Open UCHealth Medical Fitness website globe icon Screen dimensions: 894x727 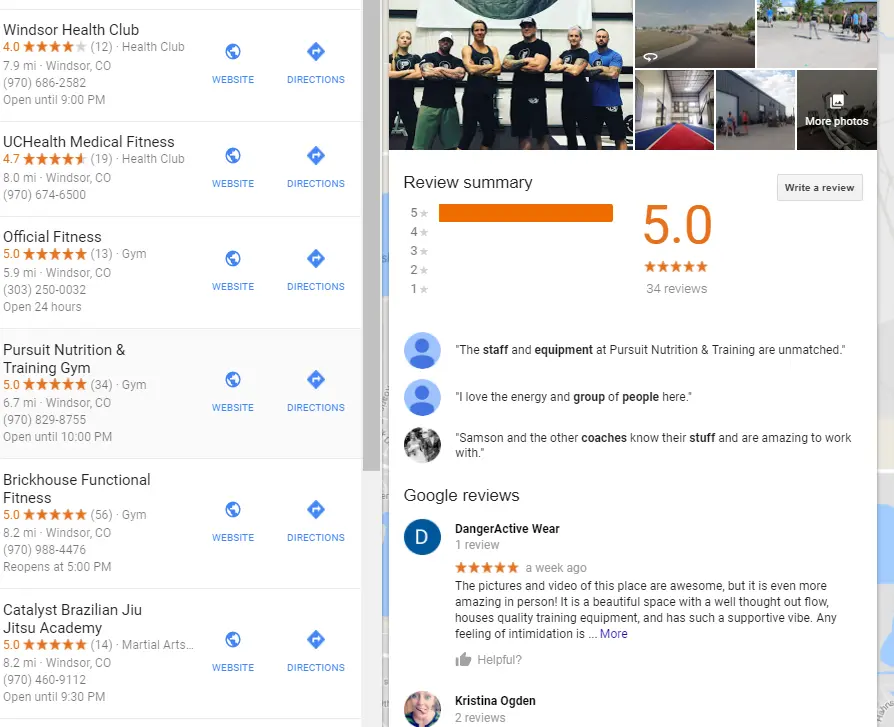pos(233,156)
